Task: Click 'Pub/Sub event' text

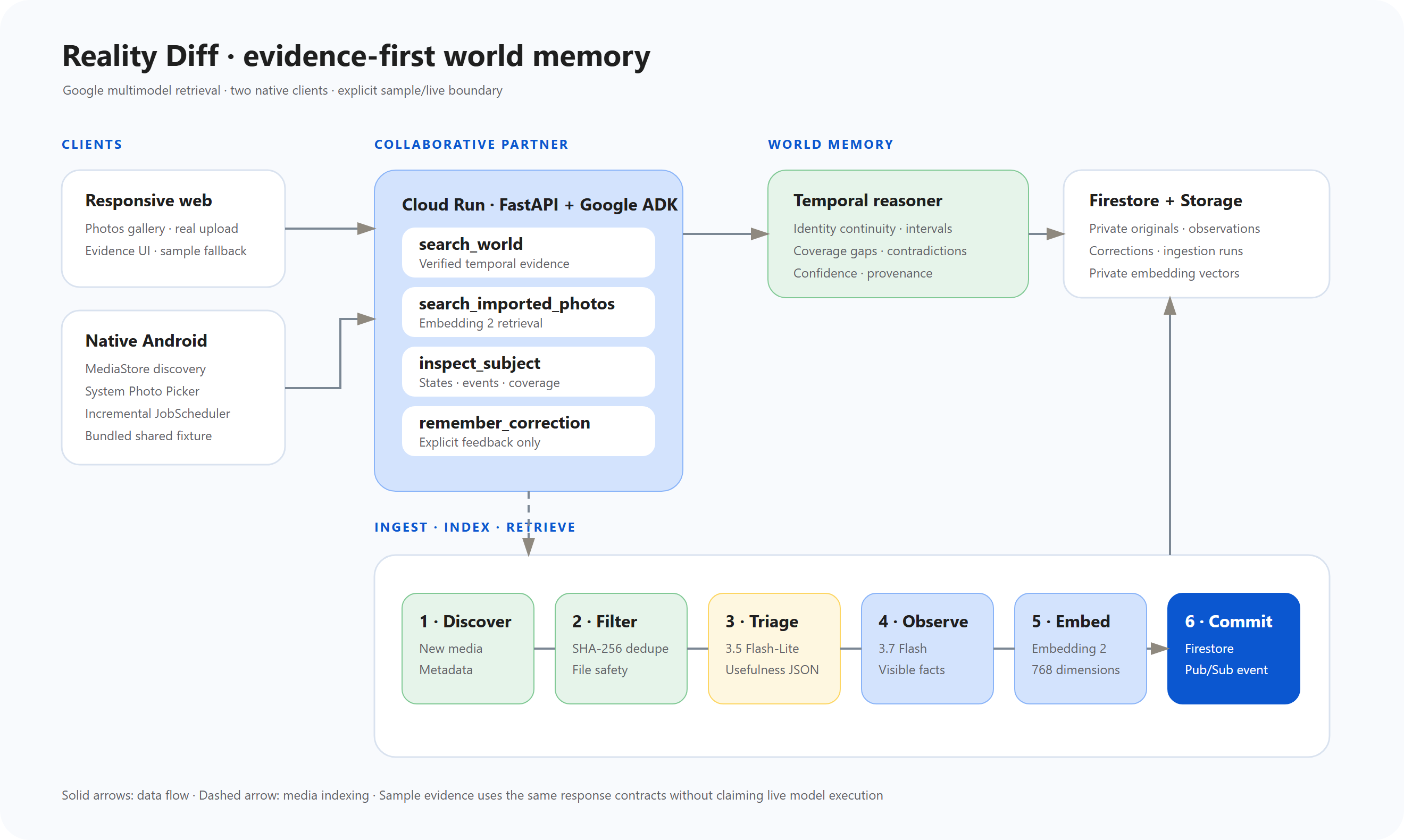Action: pos(1226,670)
